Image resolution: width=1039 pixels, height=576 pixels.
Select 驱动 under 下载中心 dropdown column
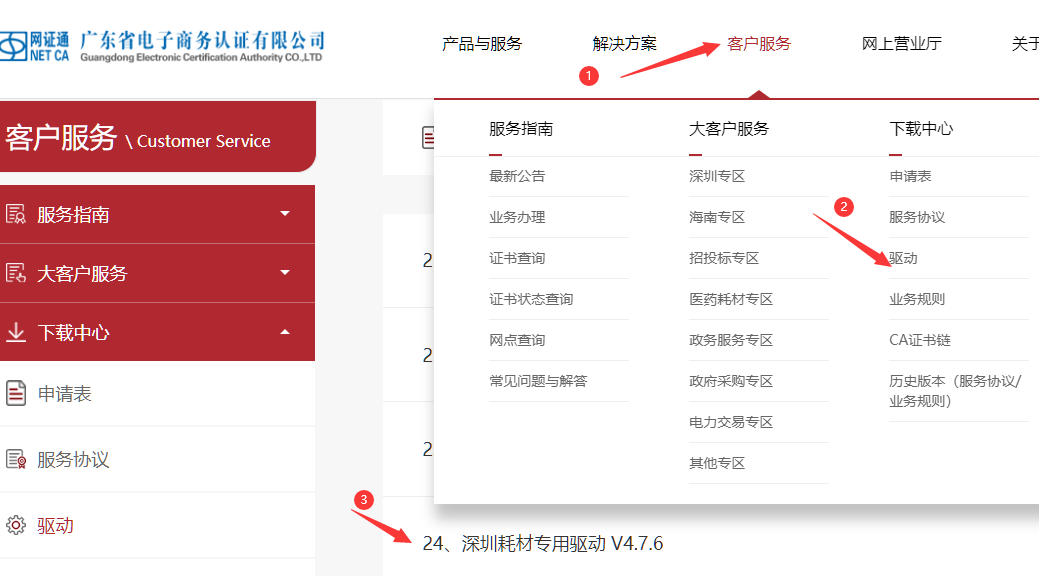coord(903,258)
